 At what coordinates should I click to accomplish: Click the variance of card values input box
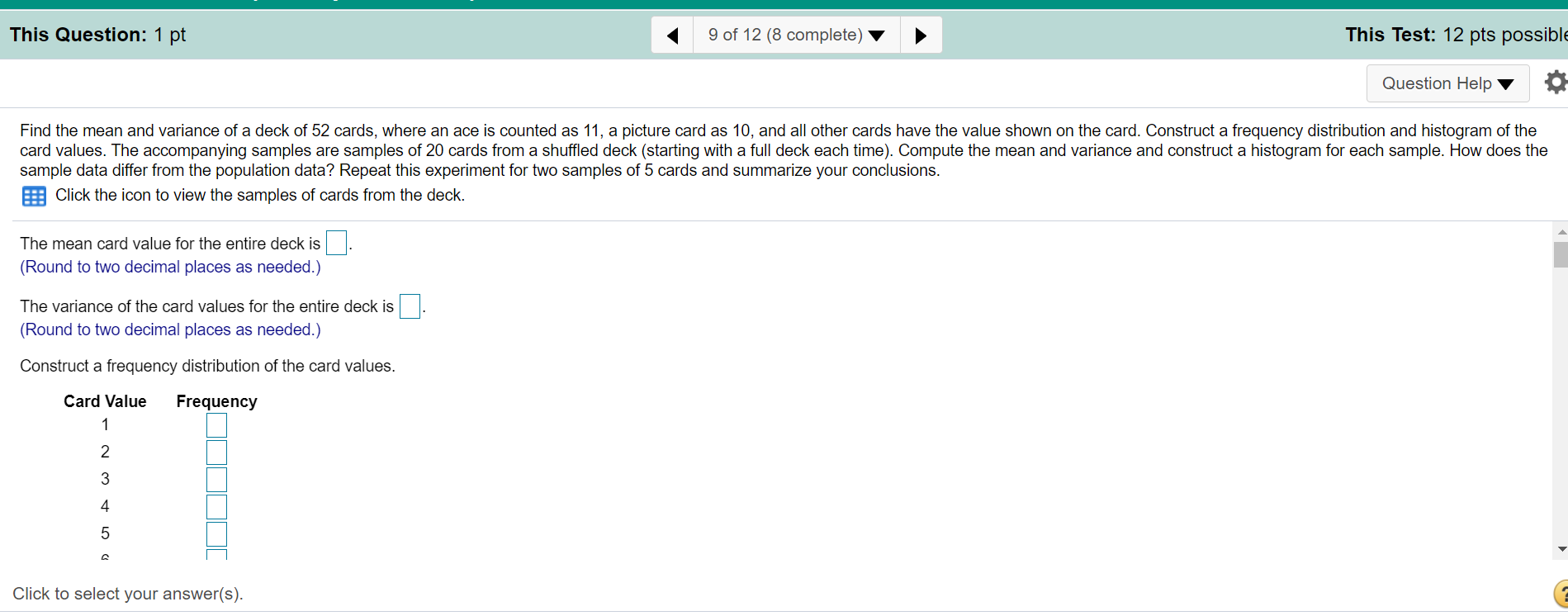click(x=410, y=306)
